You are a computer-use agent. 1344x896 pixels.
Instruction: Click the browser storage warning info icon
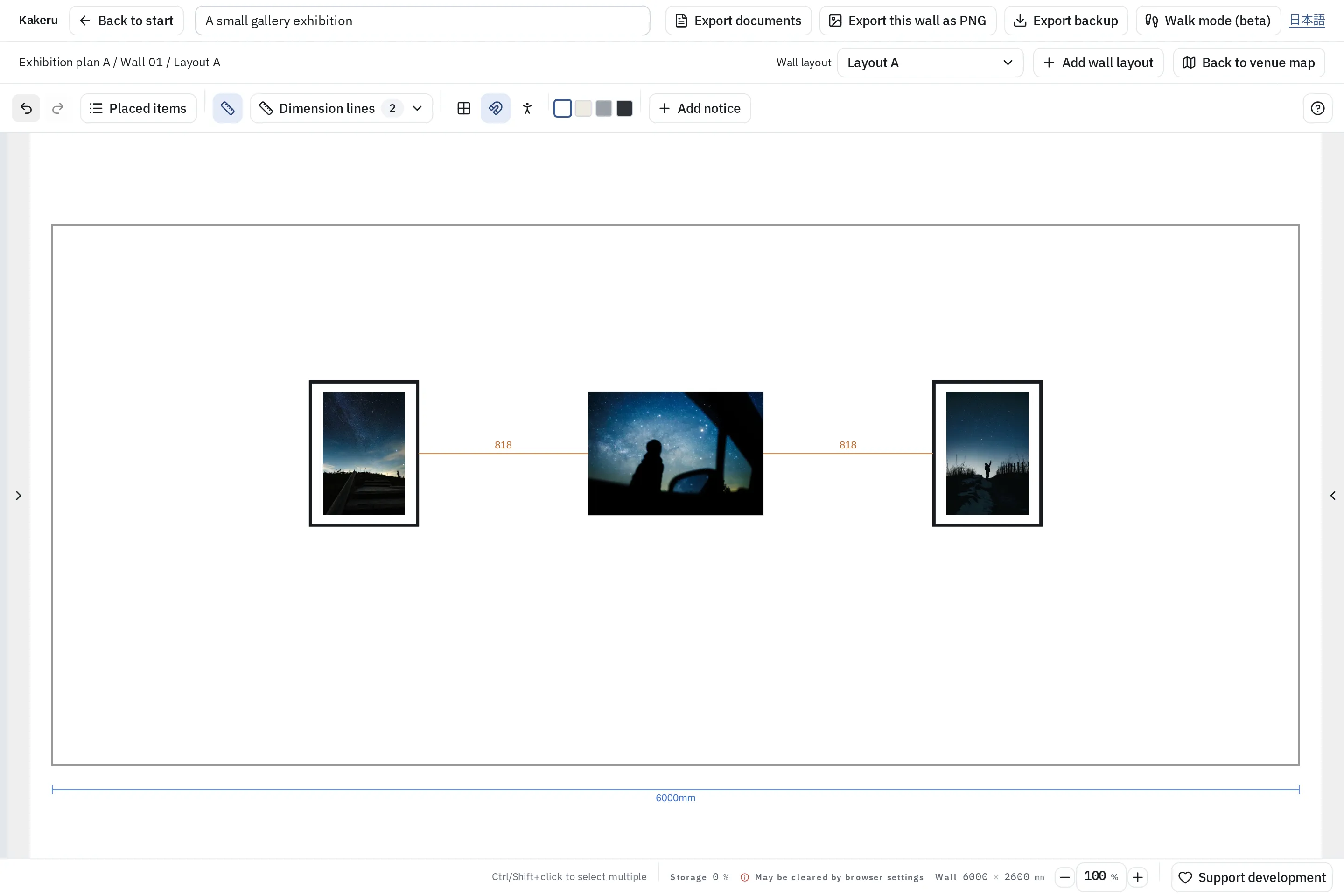point(745,877)
